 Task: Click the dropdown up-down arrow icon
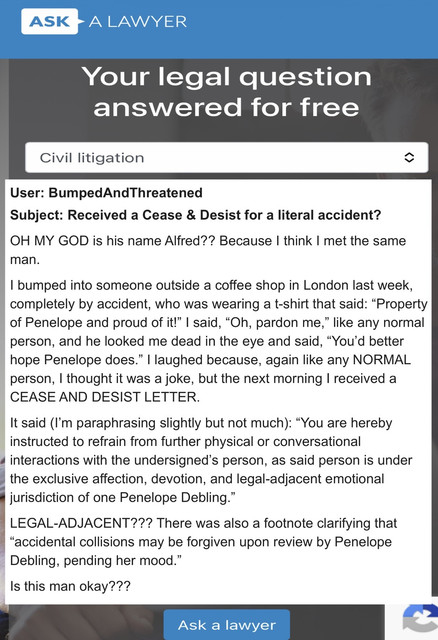(409, 158)
